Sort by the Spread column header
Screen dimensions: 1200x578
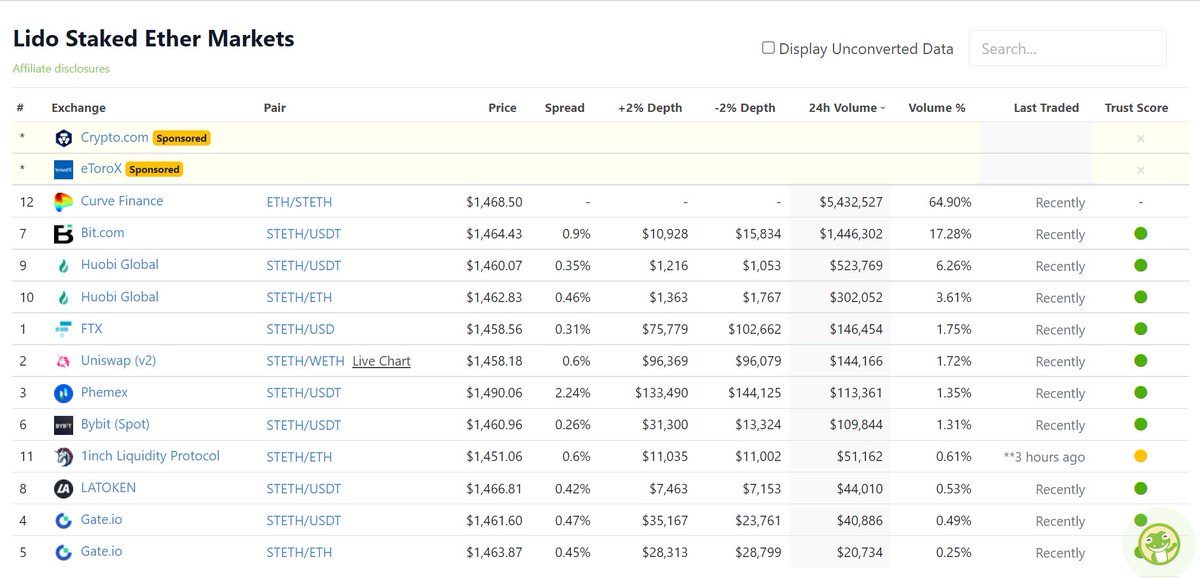coord(565,108)
